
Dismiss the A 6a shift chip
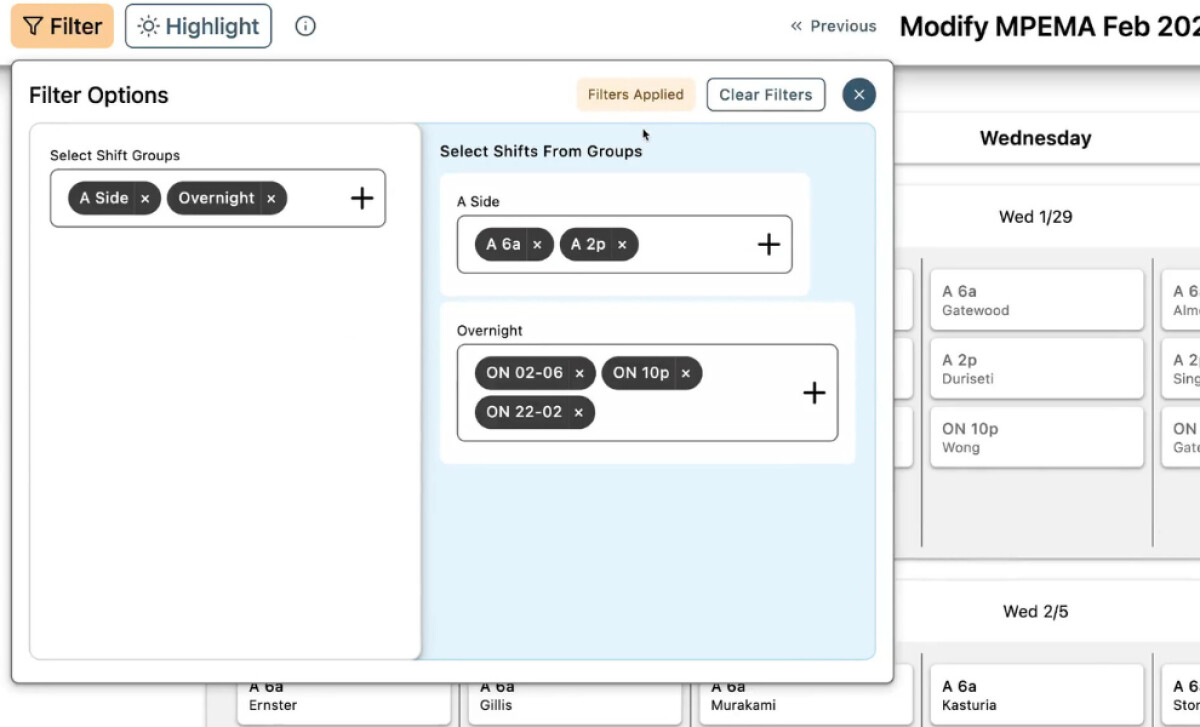click(x=537, y=244)
